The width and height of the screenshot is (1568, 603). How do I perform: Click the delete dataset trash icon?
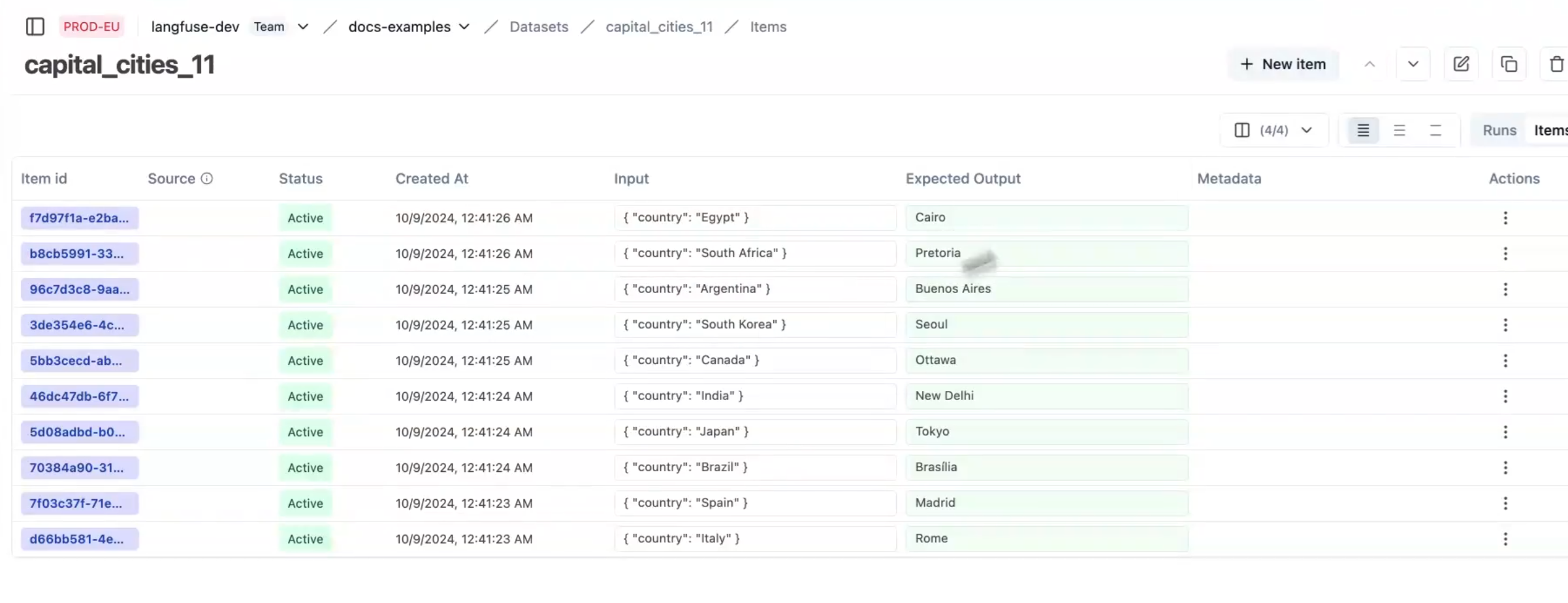[x=1557, y=65]
